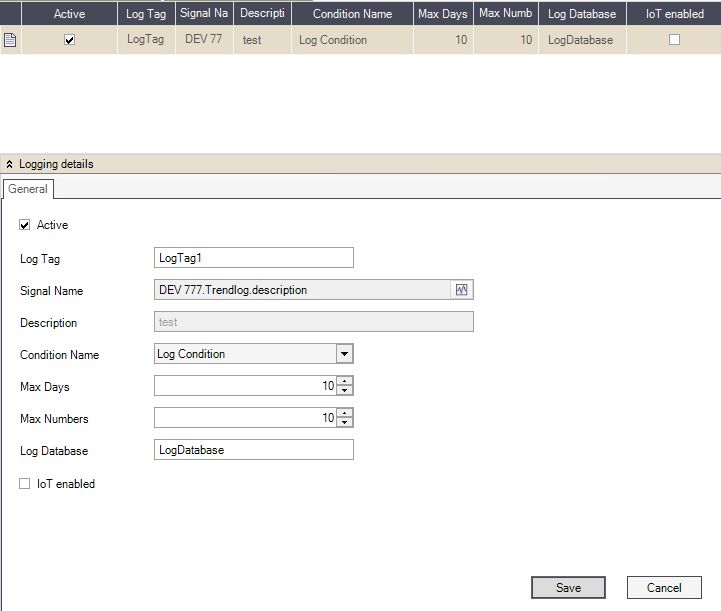
Task: Open the Condition Name dropdown
Action: coord(344,354)
